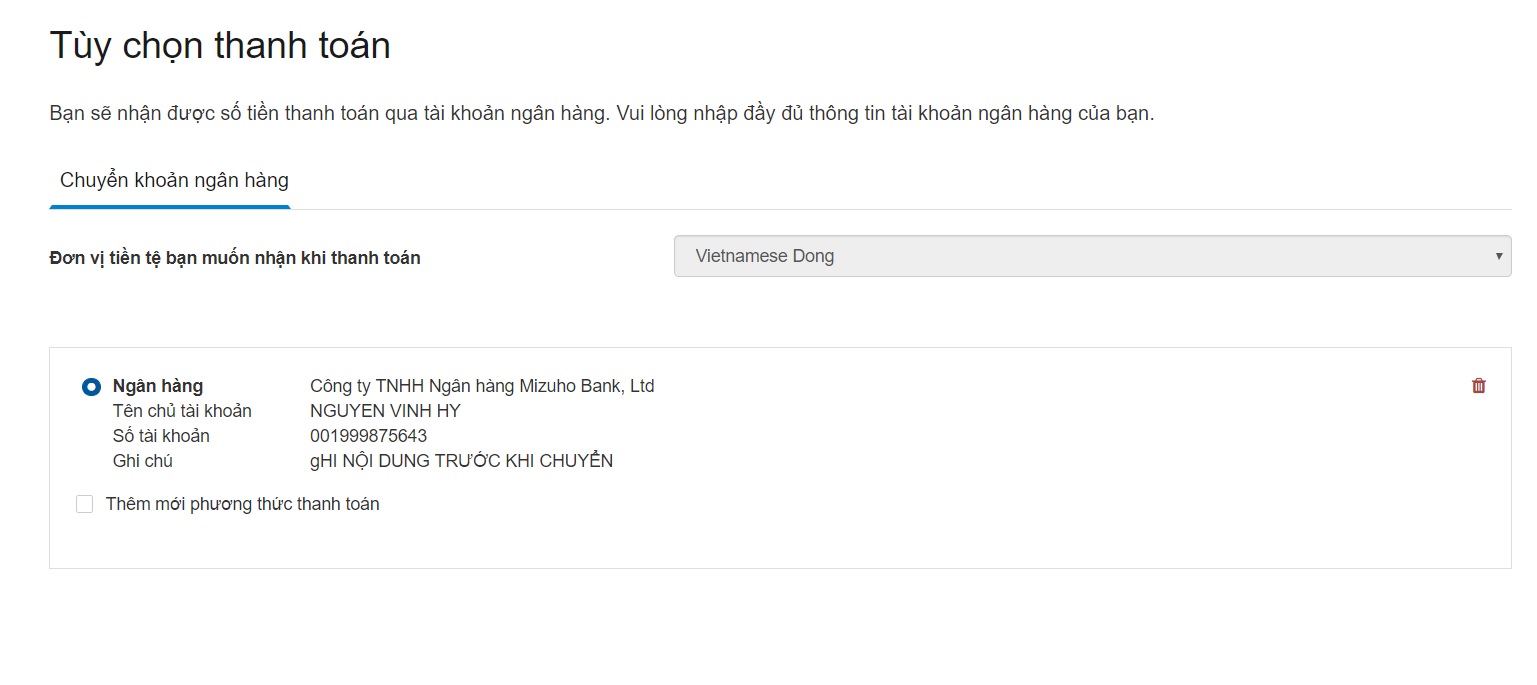Click the Số tài khoản label
This screenshot has height=685, width=1537.
[x=161, y=436]
